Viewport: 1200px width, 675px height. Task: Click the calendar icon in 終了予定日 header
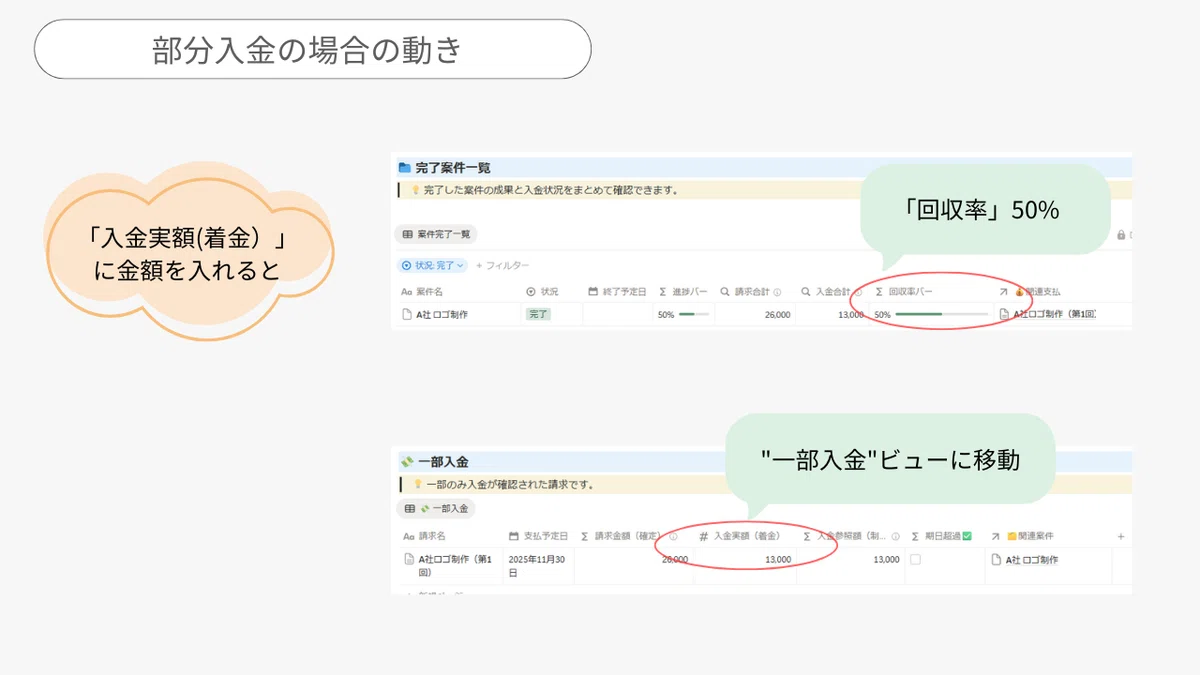point(593,292)
